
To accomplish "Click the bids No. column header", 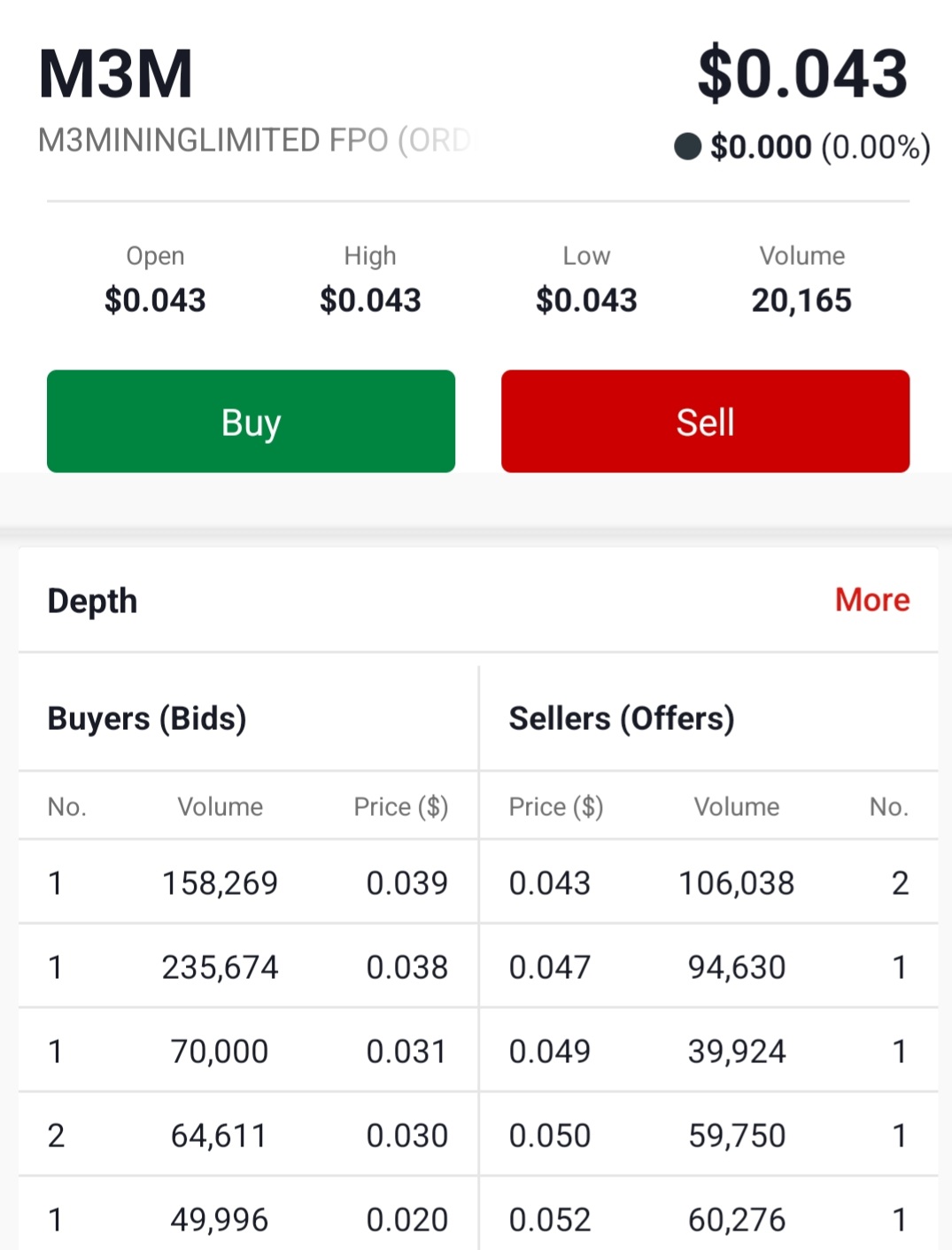I will point(67,806).
